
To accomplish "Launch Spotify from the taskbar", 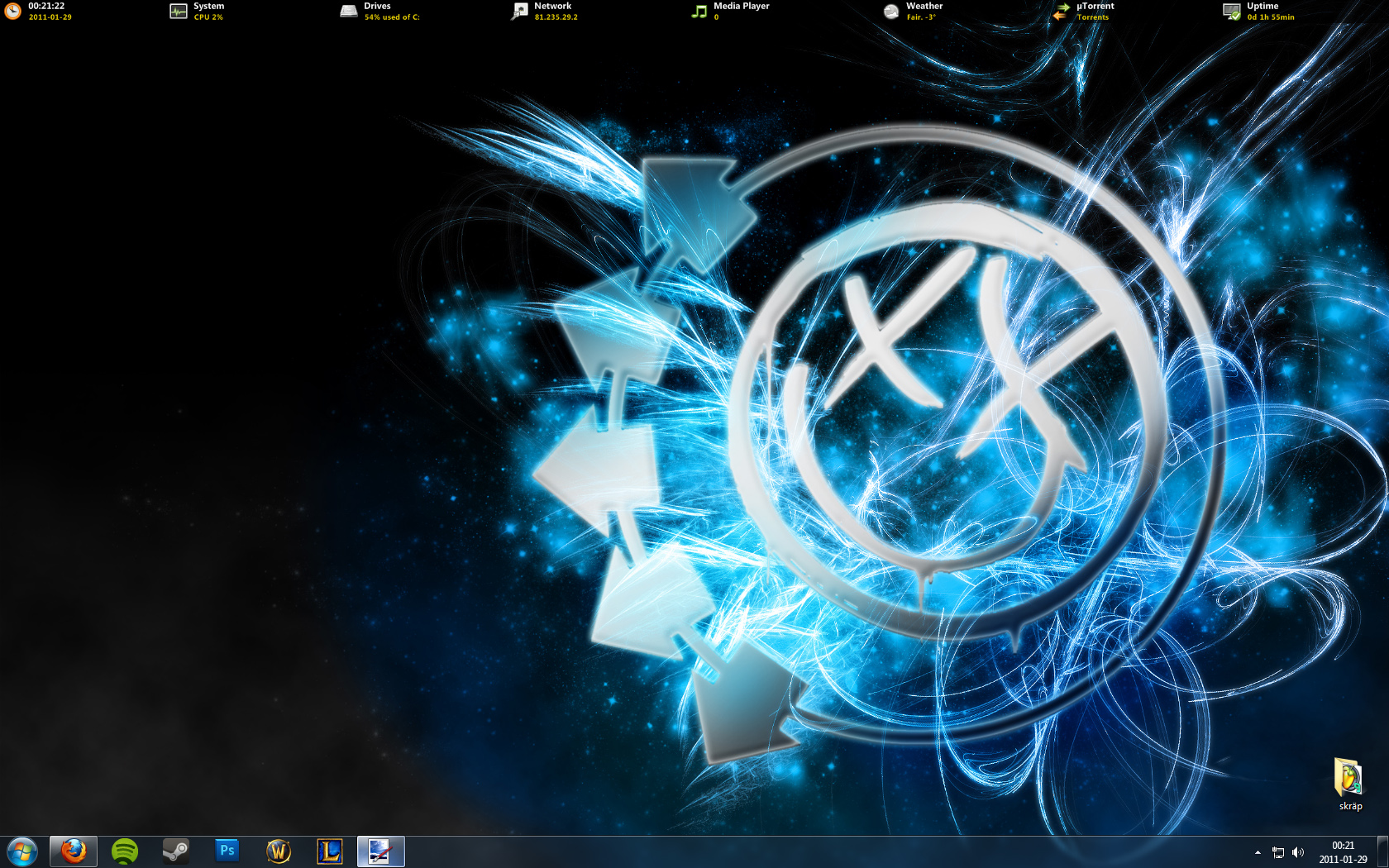I will click(x=125, y=851).
